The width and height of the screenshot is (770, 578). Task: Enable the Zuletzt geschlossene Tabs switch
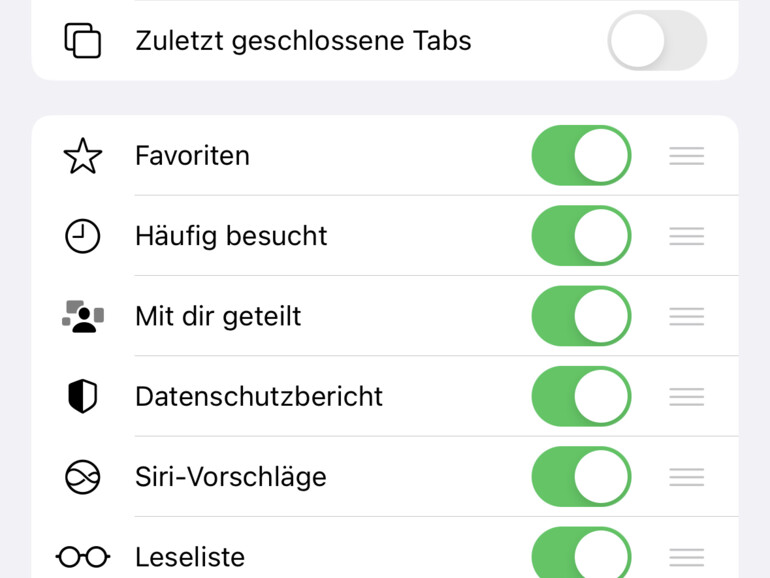(657, 41)
